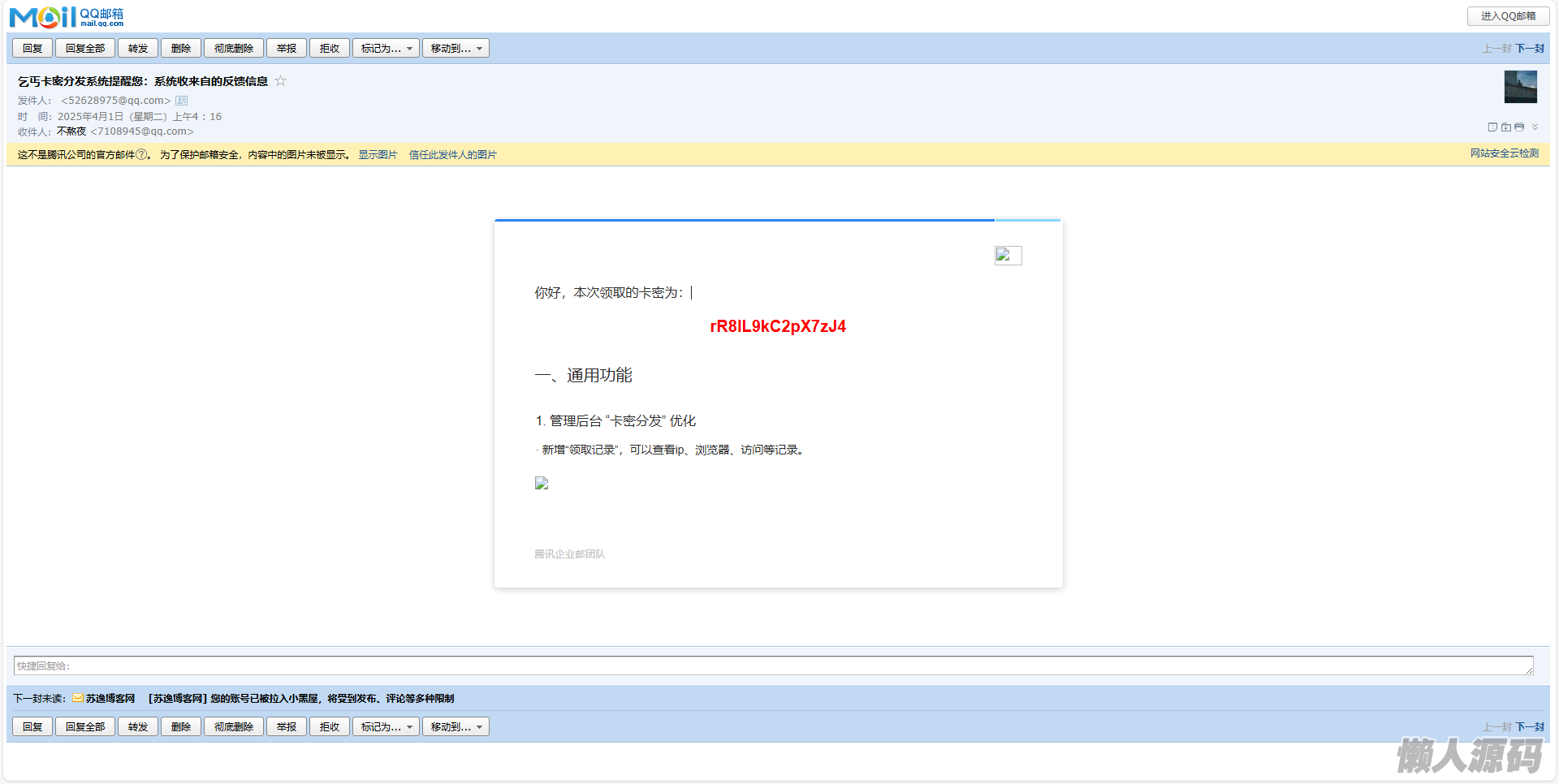Click the note/memo icon in header
The height and width of the screenshot is (784, 1559).
(x=1492, y=127)
